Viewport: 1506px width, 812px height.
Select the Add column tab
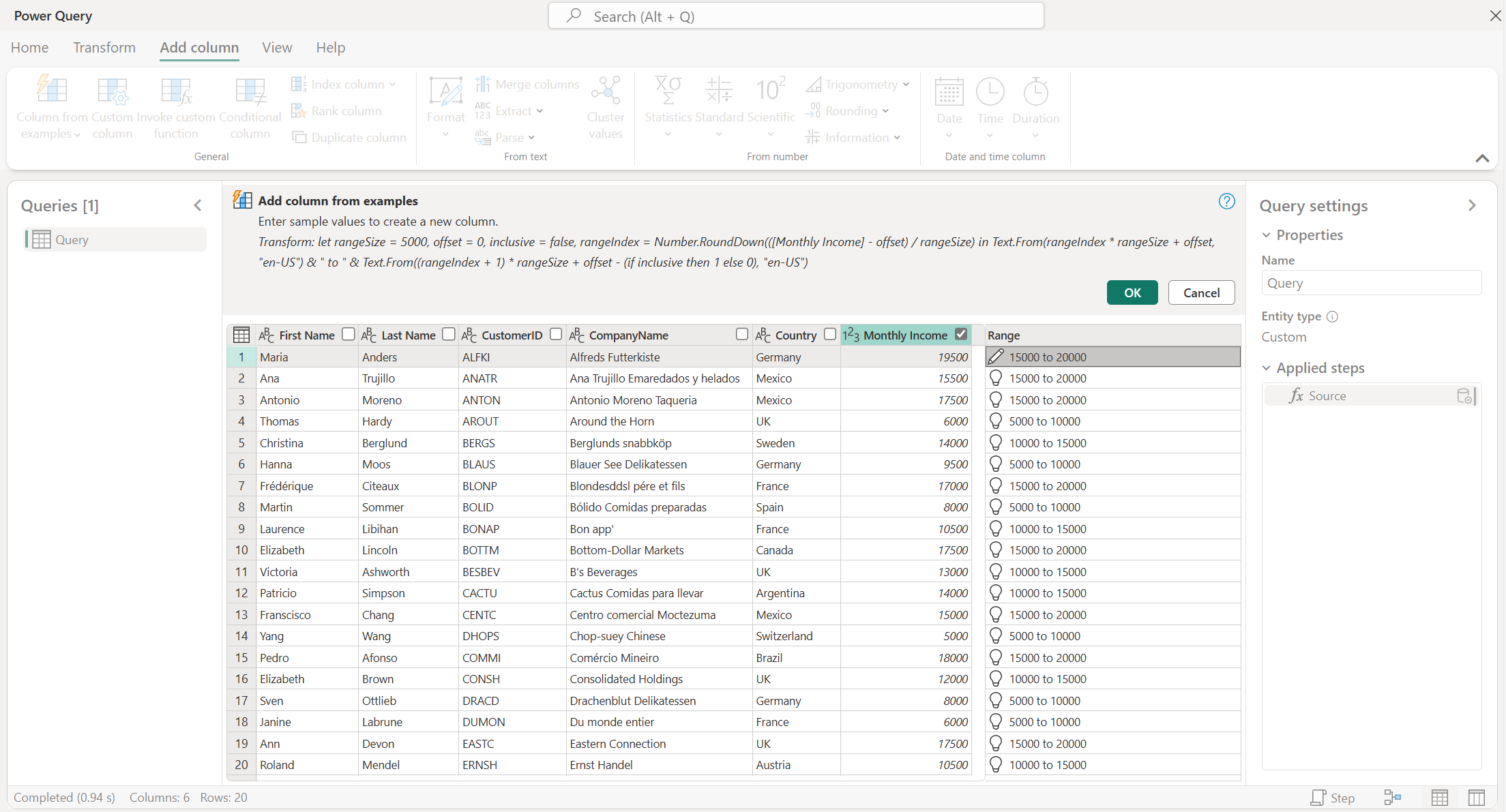(x=199, y=47)
